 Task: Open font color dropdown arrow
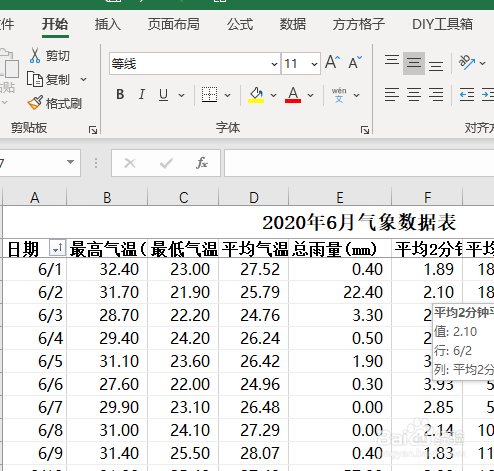(311, 95)
